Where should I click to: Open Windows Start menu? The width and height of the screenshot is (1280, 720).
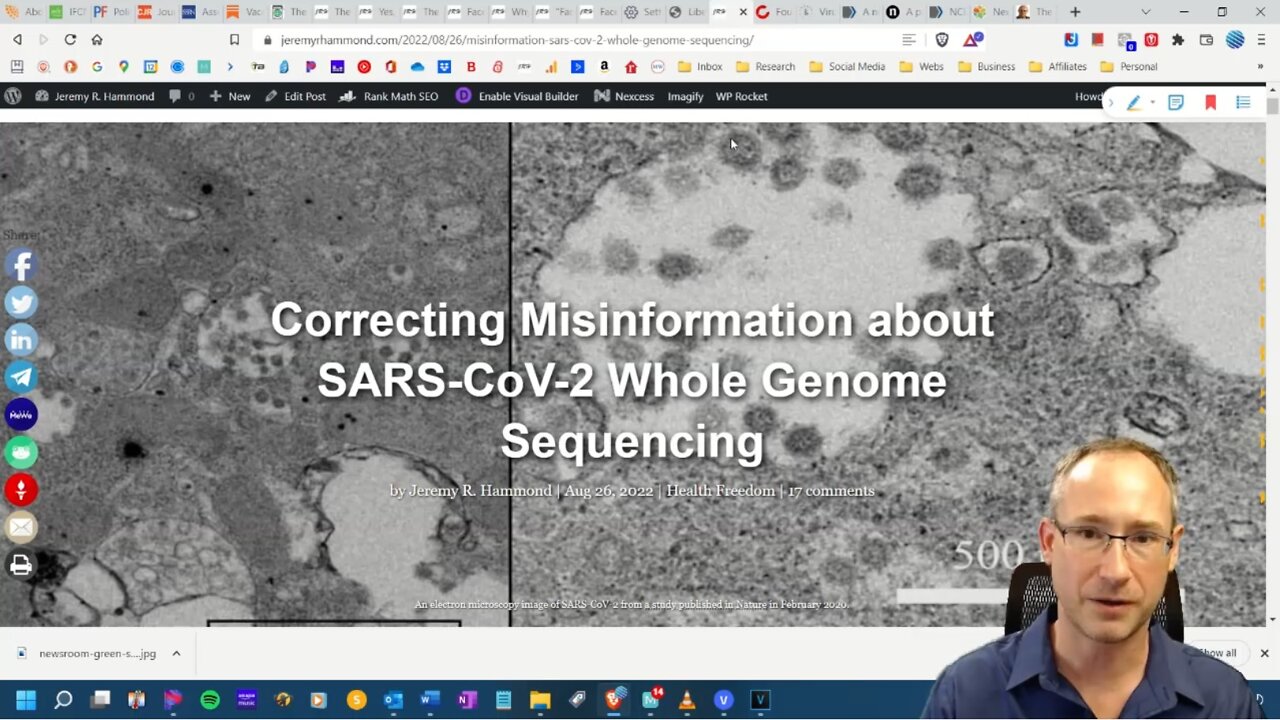click(26, 700)
